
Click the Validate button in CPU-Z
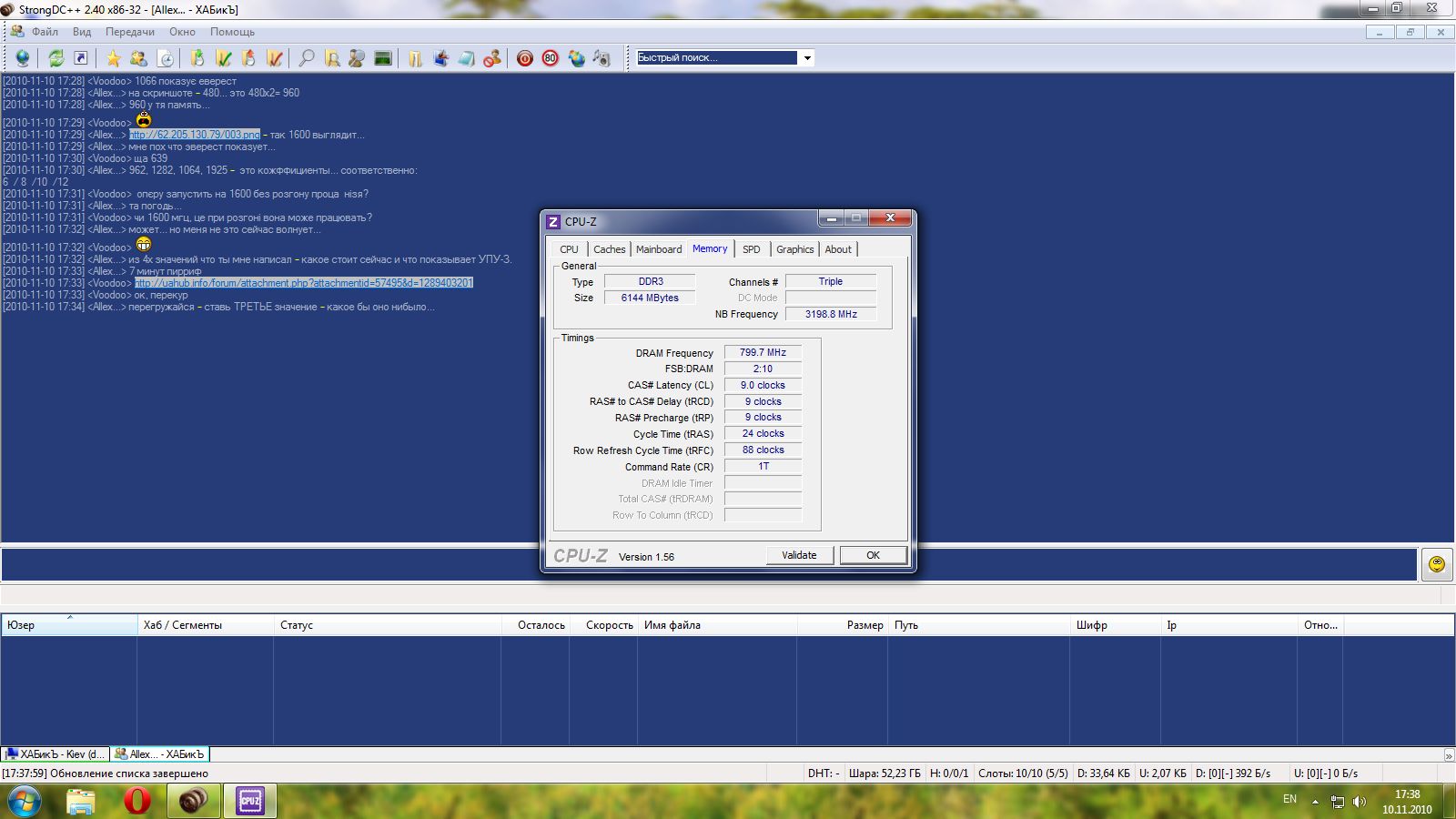pyautogui.click(x=799, y=555)
